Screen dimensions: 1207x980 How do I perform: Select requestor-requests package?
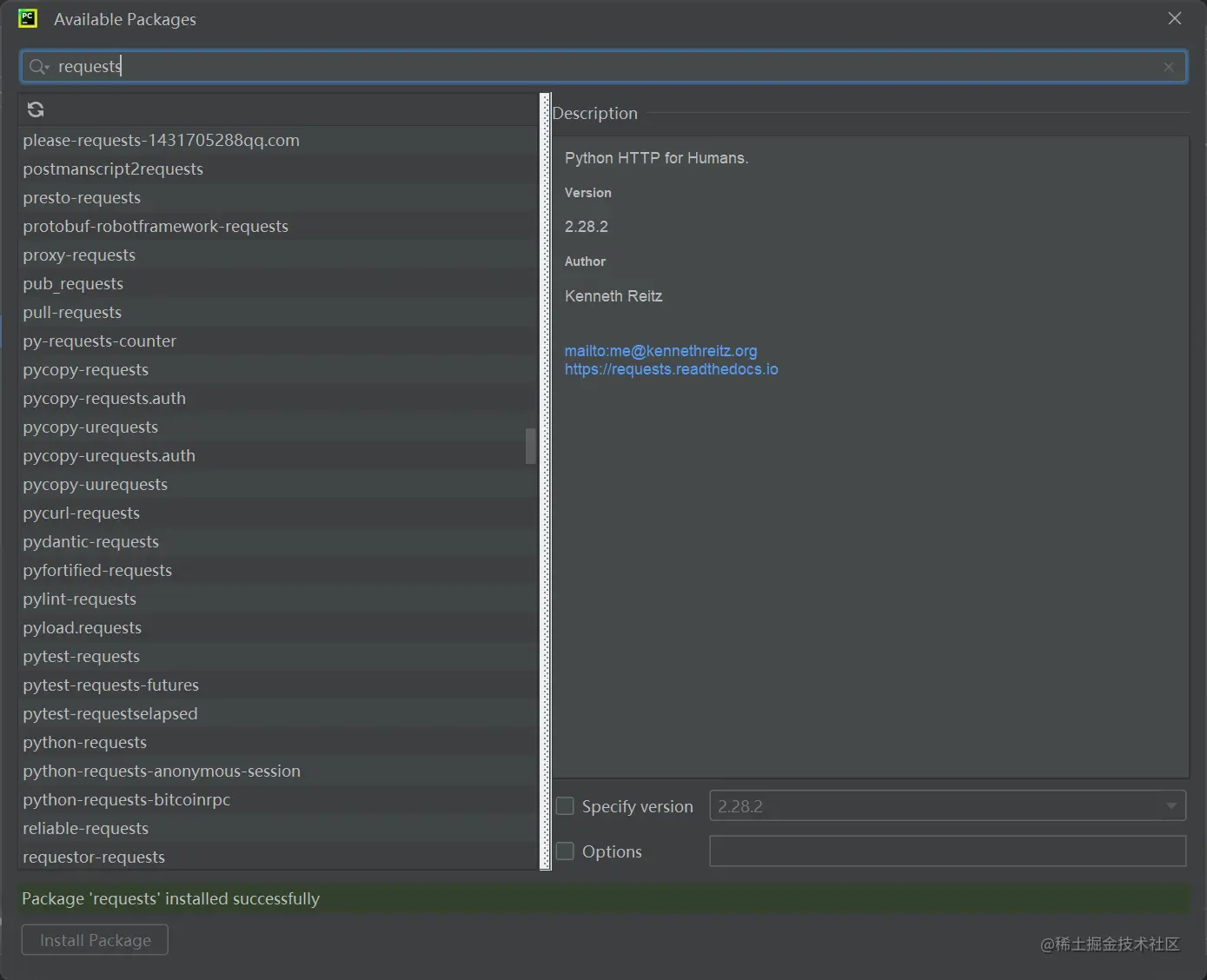click(278, 857)
